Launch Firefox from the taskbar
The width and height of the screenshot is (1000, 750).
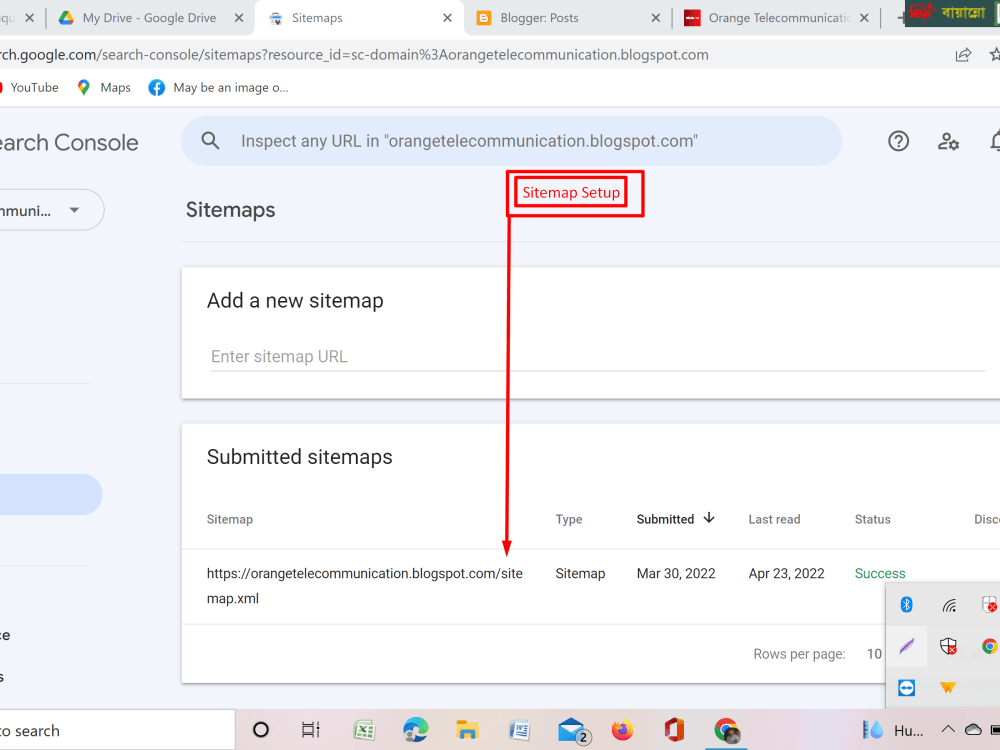click(x=622, y=730)
